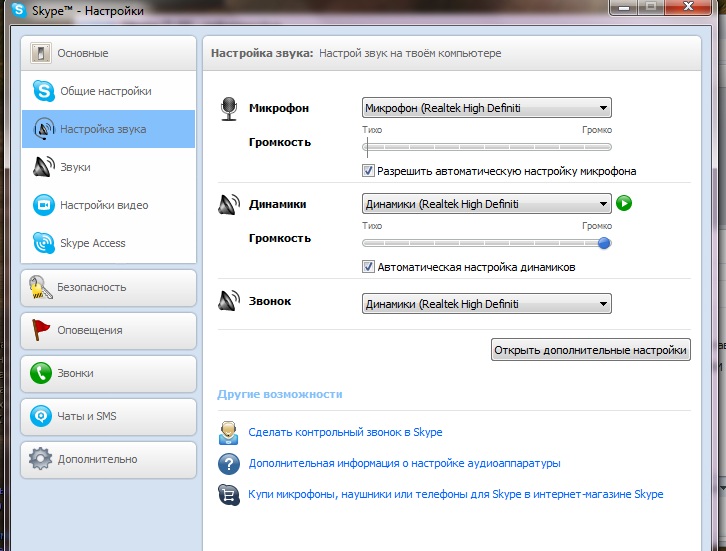
Task: Minimize the Skype settings window
Action: click(x=625, y=7)
